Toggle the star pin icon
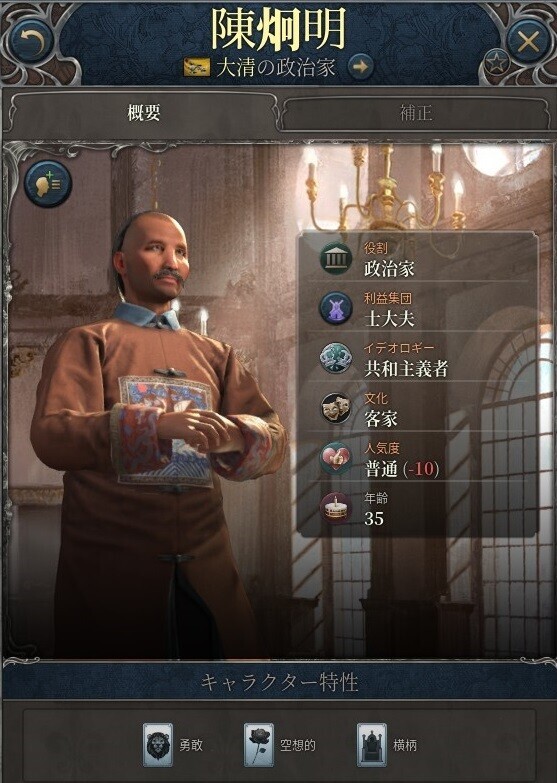557x783 pixels. (496, 63)
